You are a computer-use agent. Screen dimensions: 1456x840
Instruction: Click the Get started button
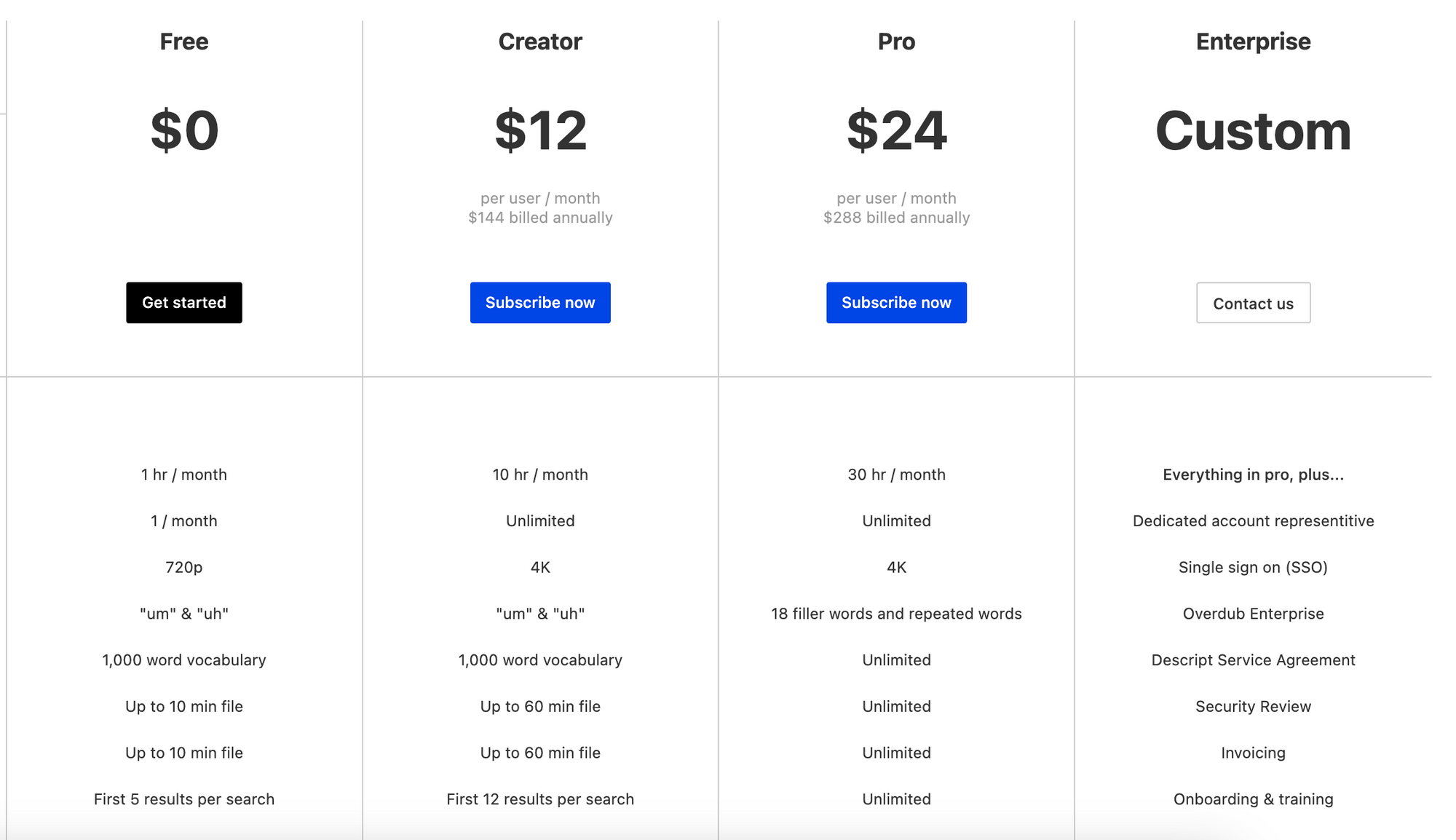184,303
